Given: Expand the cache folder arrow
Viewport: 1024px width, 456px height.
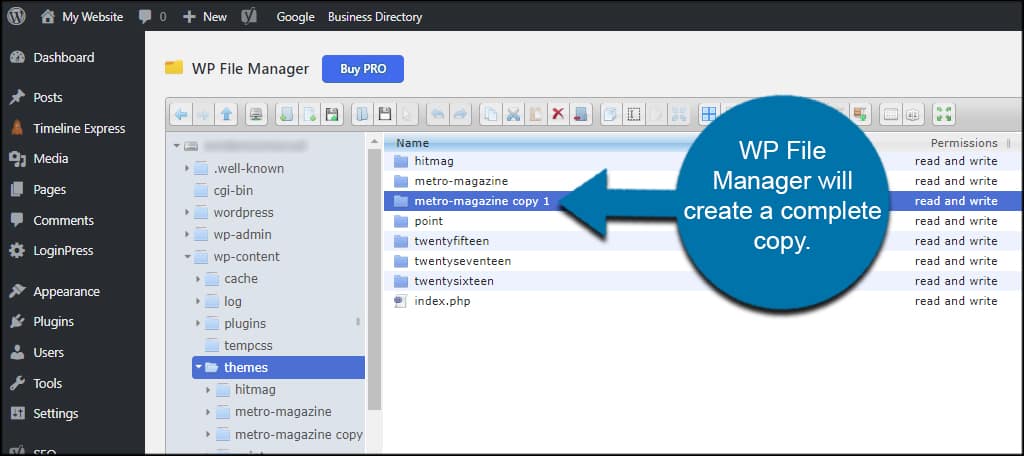Looking at the screenshot, I should point(198,279).
